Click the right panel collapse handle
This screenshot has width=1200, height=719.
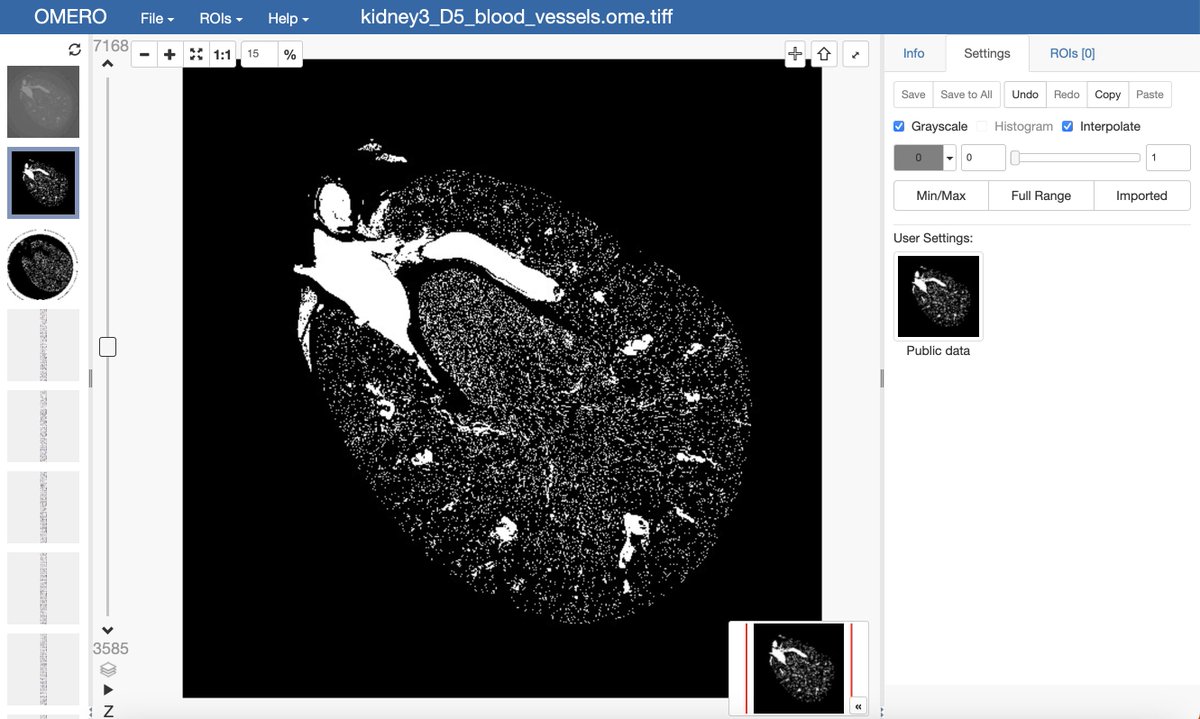[x=881, y=378]
